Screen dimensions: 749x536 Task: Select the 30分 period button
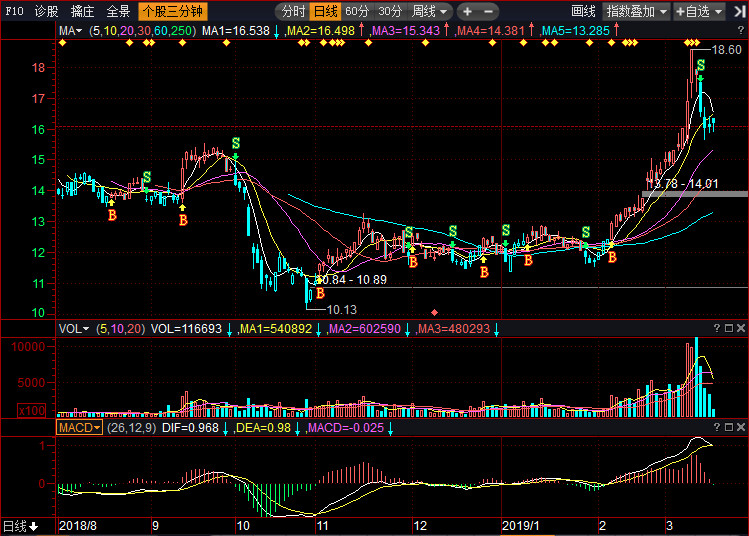[x=390, y=11]
